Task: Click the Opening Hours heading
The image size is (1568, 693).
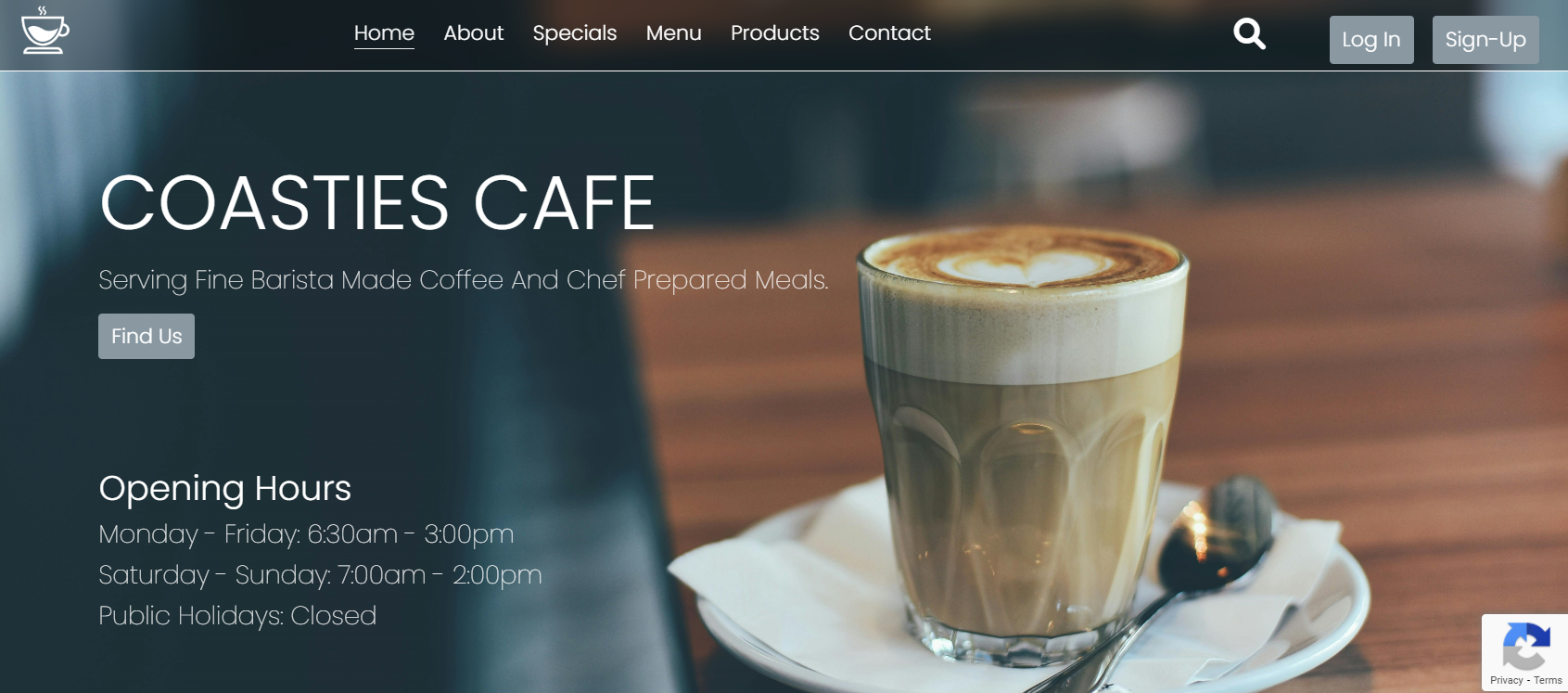Action: (225, 488)
